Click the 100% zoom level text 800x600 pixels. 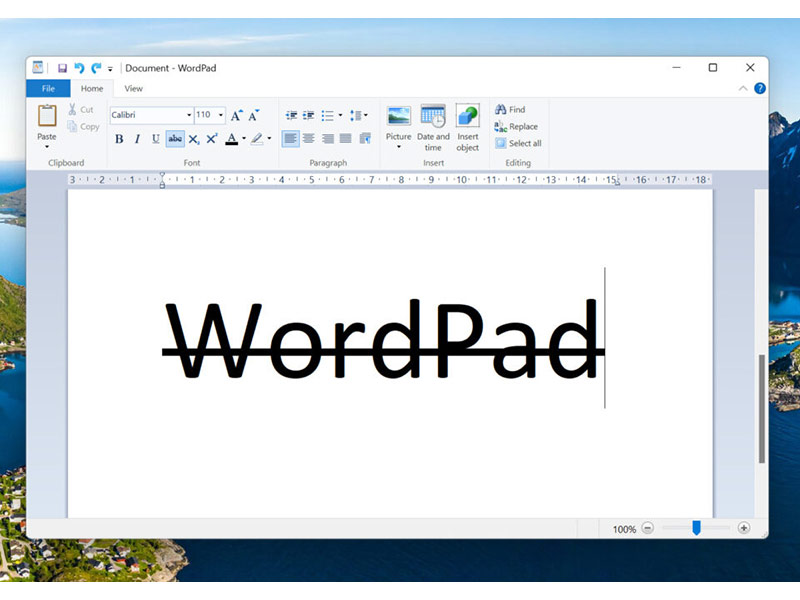tap(624, 529)
